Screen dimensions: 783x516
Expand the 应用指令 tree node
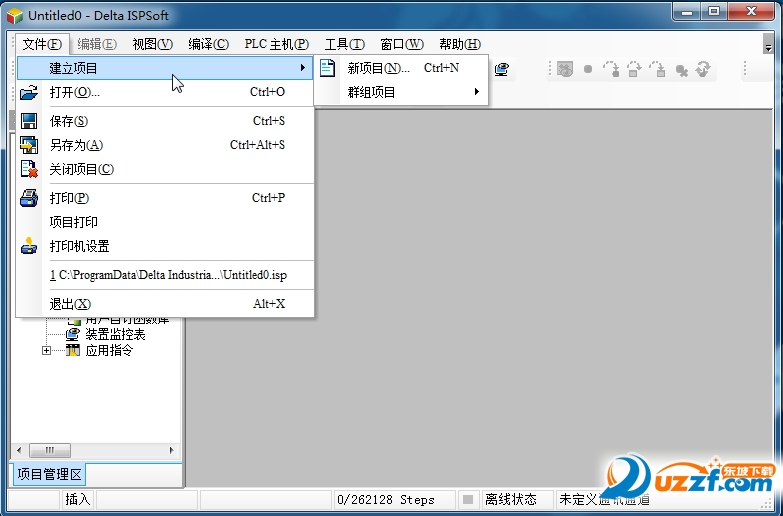(x=46, y=351)
